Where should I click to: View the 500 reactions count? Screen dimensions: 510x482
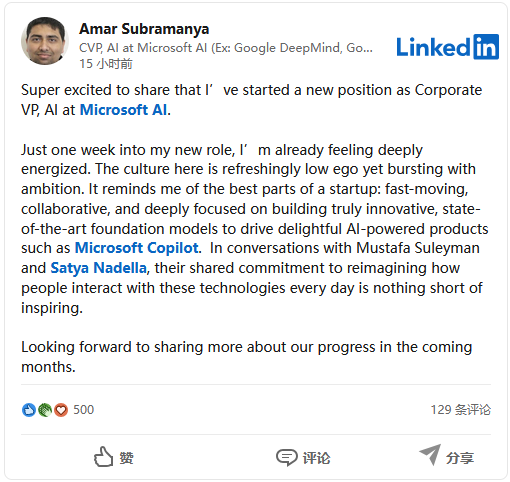83,410
